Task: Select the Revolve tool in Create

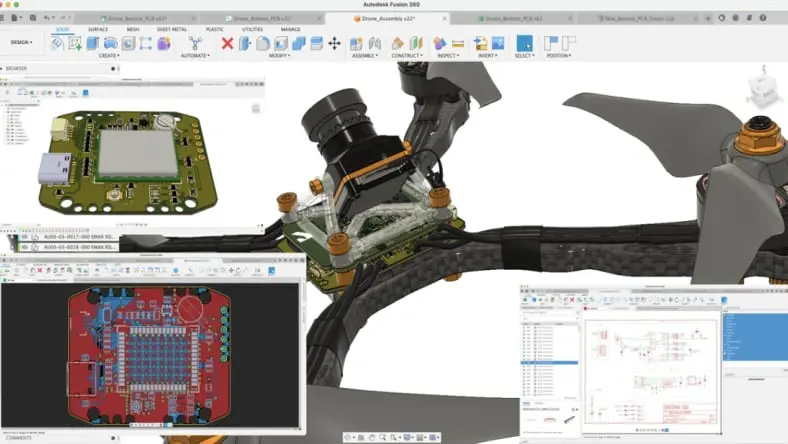Action: (111, 43)
